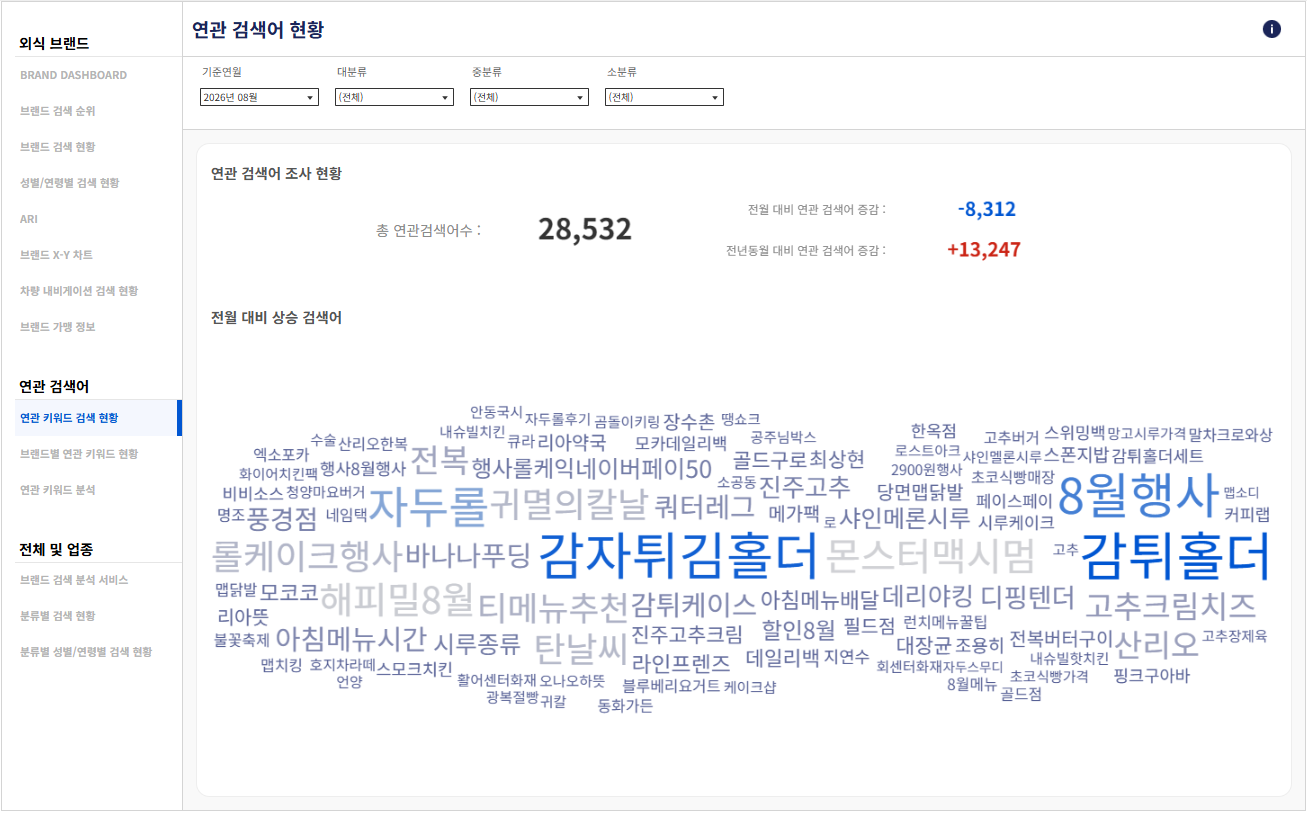
Task: Open 분류별 검색 현황 in sidebar
Action: (x=58, y=616)
